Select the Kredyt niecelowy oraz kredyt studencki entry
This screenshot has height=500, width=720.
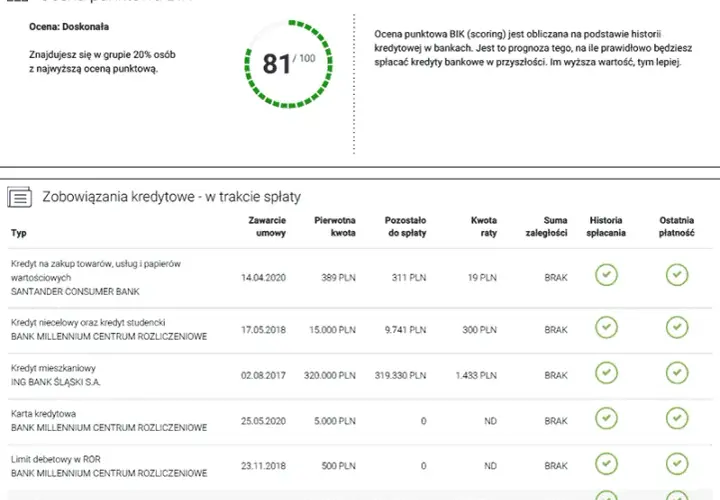(x=88, y=322)
